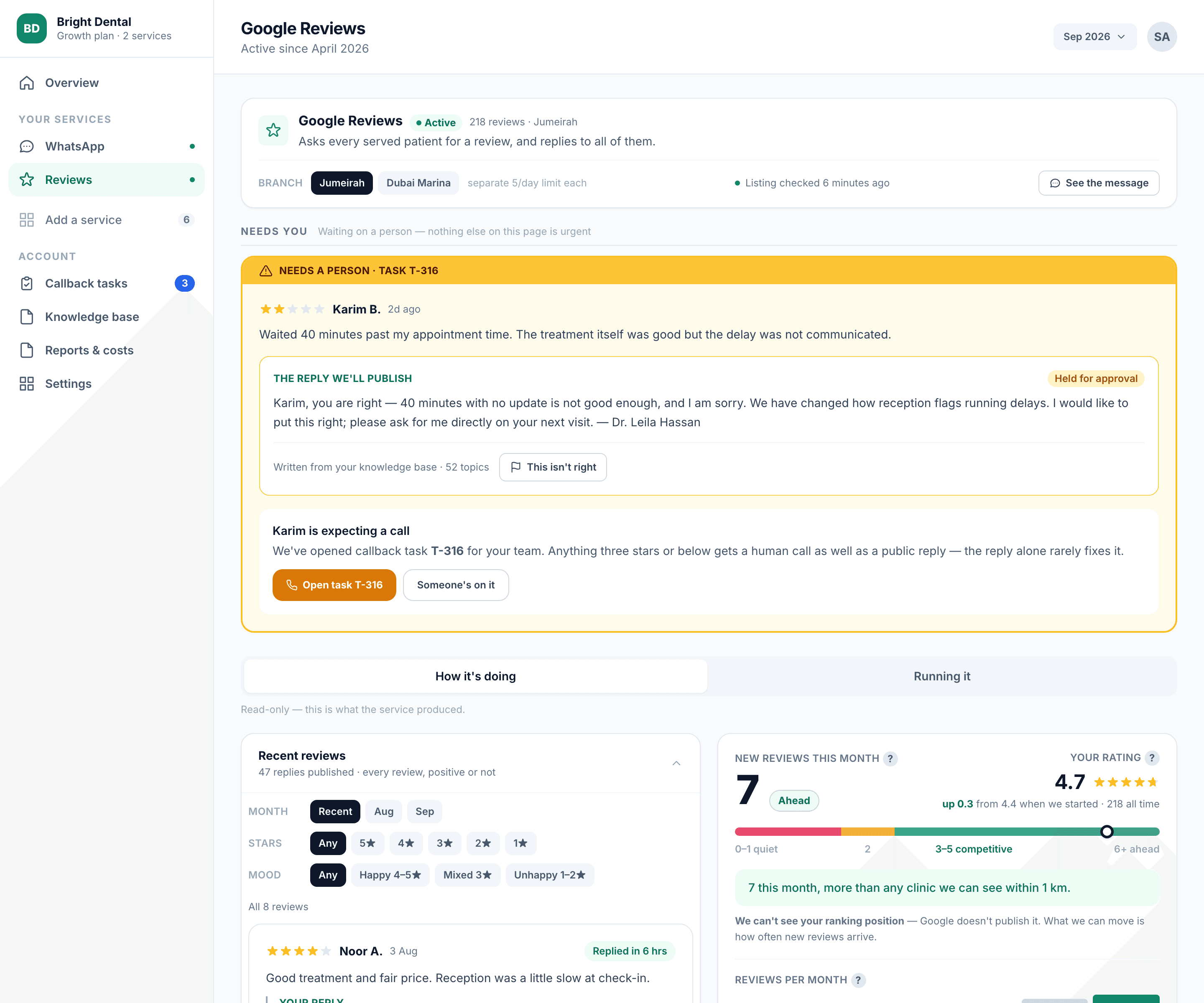Click the 6 count badge on Add a service

tap(186, 220)
